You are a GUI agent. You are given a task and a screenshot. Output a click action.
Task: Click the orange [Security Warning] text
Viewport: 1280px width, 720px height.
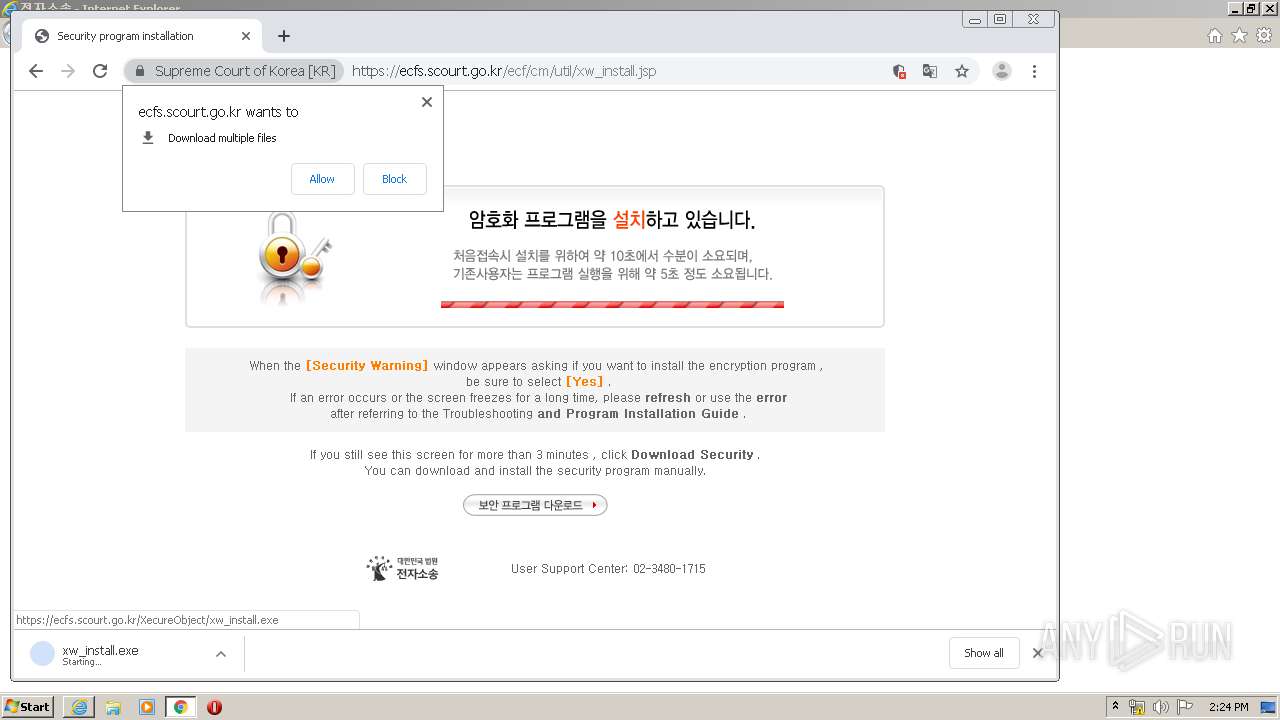[x=367, y=366]
